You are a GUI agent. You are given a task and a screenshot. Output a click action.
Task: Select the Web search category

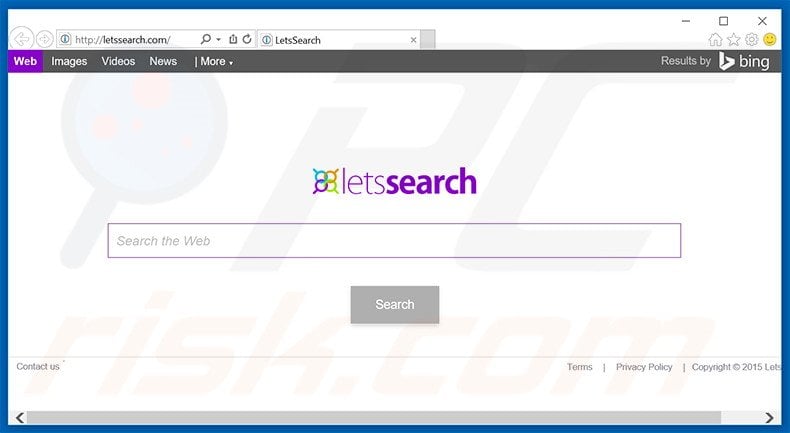tap(25, 61)
